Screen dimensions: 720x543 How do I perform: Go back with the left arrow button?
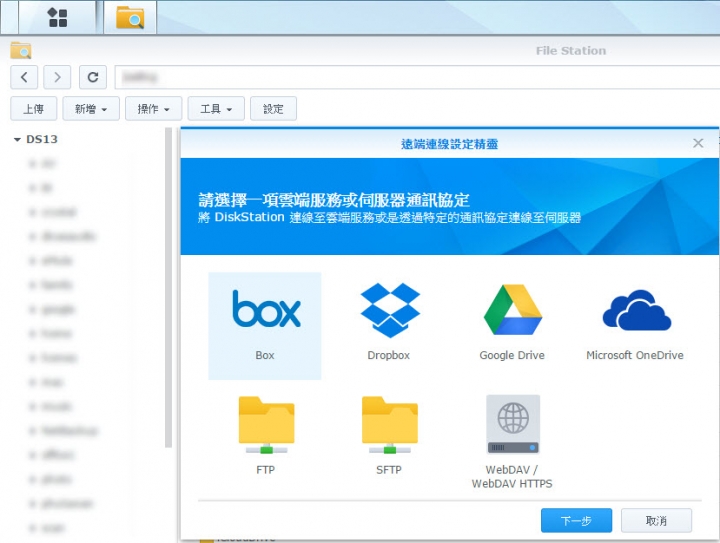tap(24, 77)
